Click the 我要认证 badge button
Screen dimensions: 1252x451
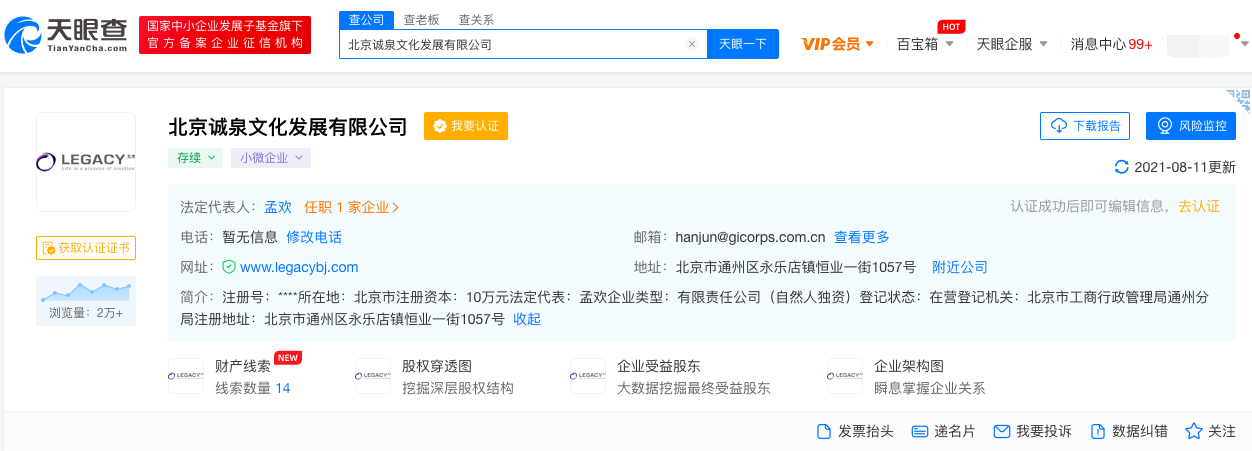pos(466,126)
